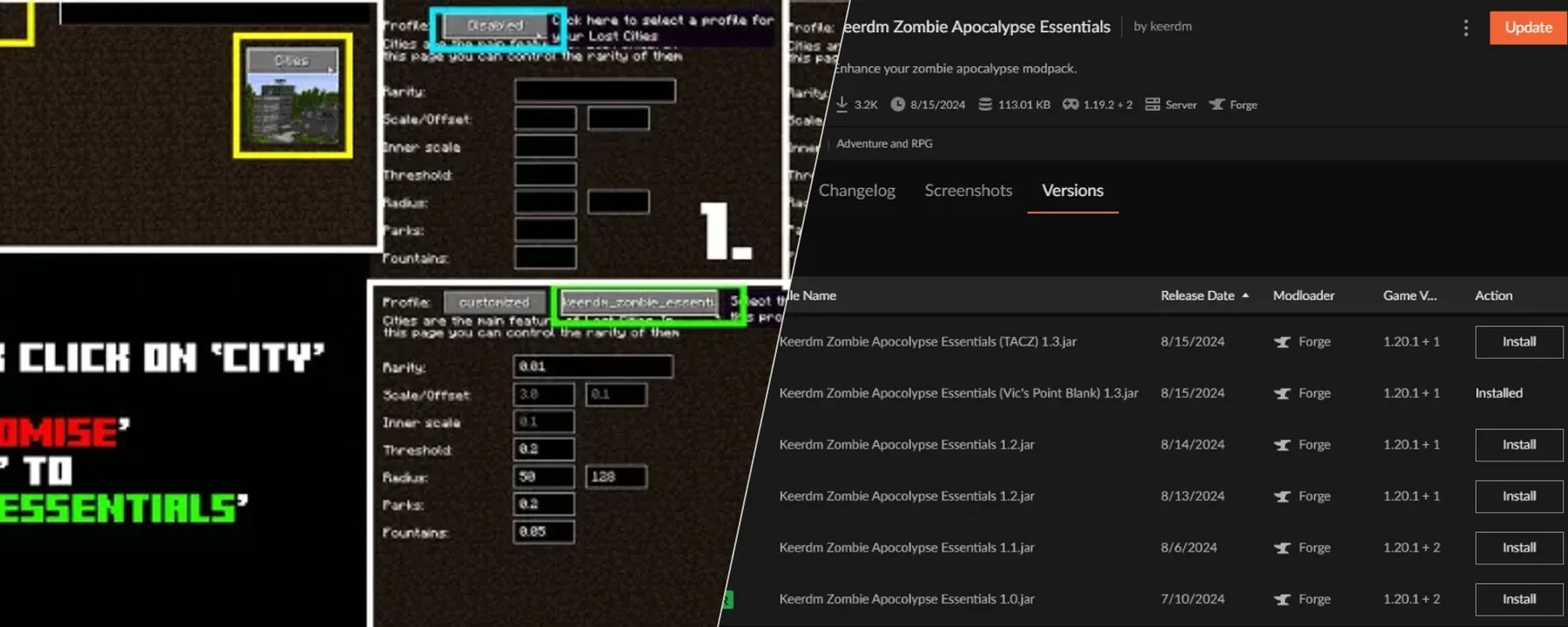The image size is (1568, 627).
Task: Click 'Installed' status in Vic's Point Blank row
Action: (x=1498, y=394)
